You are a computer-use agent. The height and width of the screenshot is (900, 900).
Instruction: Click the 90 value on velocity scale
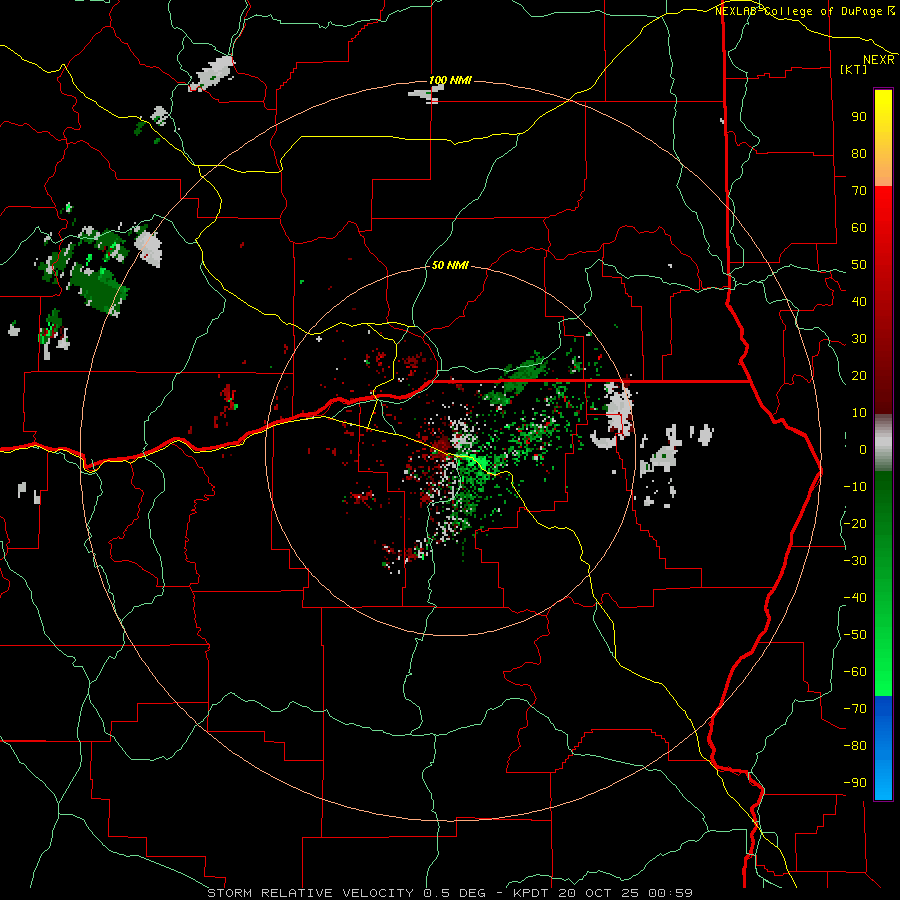pyautogui.click(x=859, y=117)
